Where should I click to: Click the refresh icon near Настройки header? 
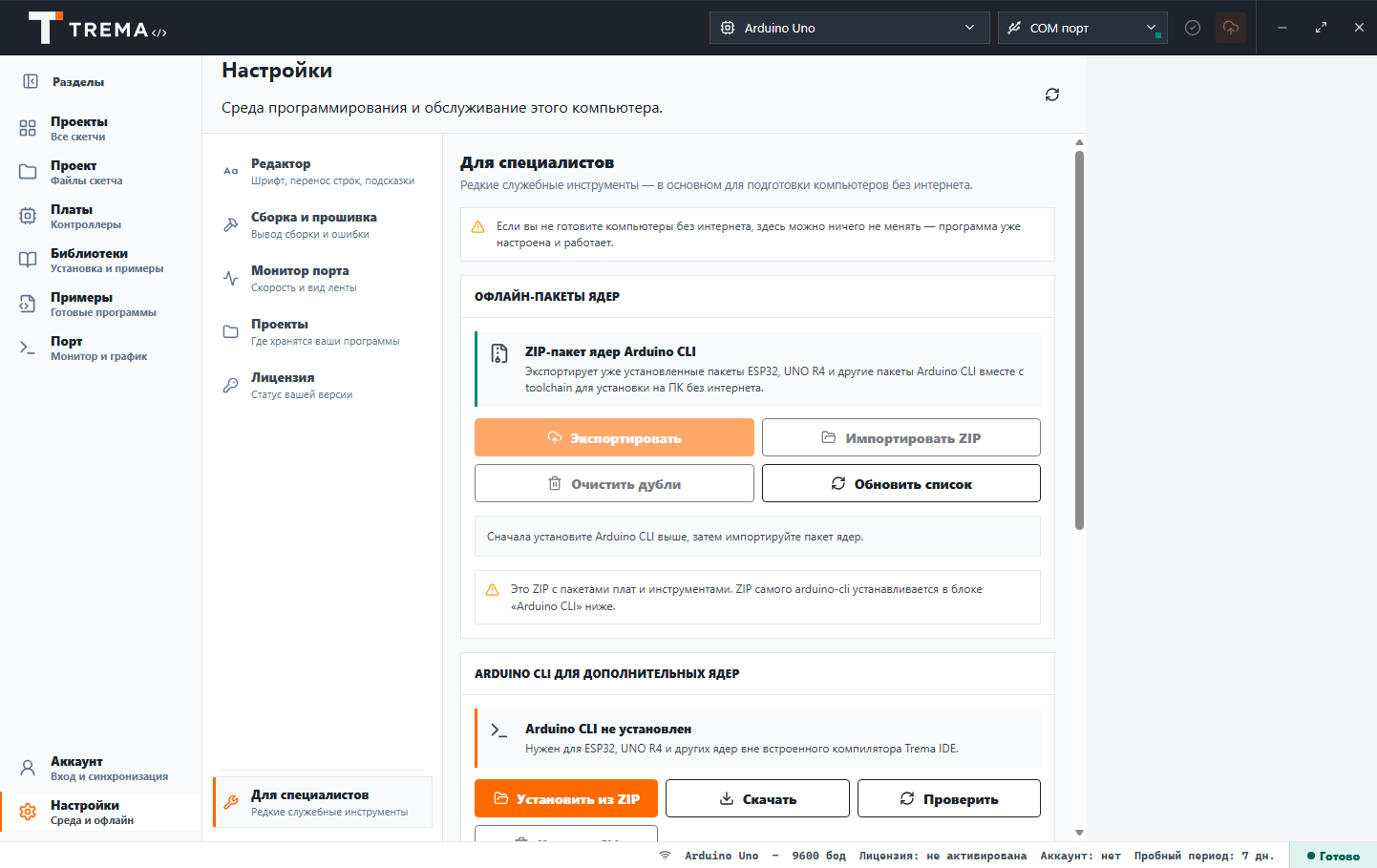pos(1052,95)
